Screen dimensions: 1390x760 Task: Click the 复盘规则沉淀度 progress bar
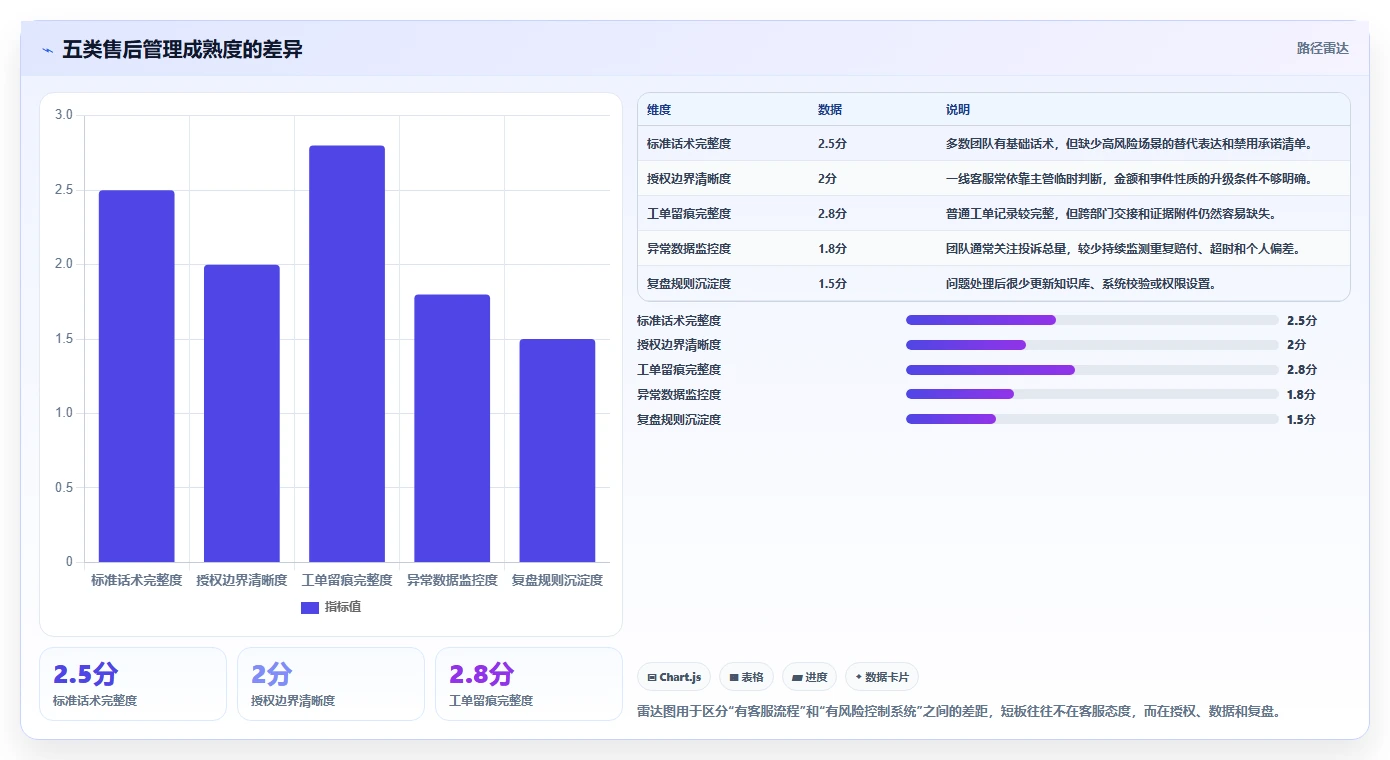1092,419
